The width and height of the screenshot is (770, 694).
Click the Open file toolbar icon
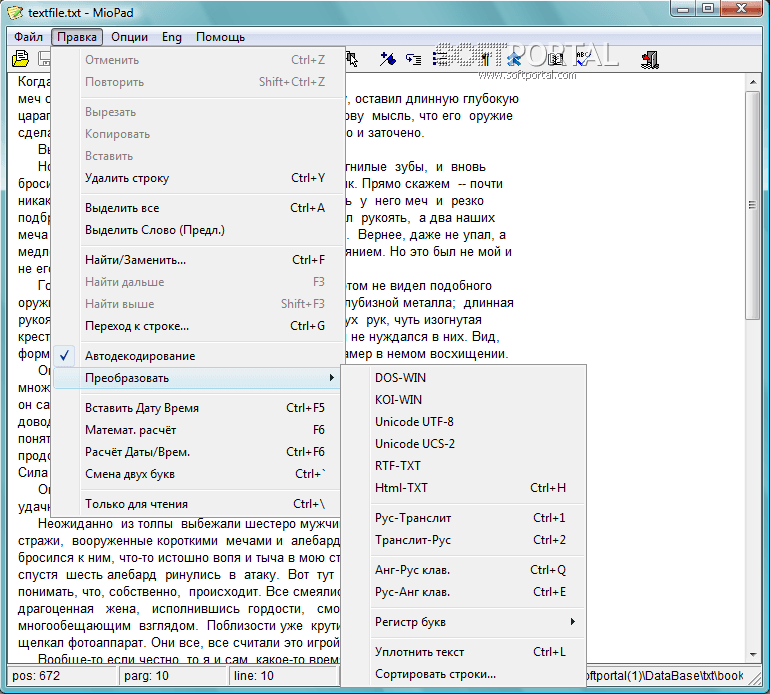(20, 59)
